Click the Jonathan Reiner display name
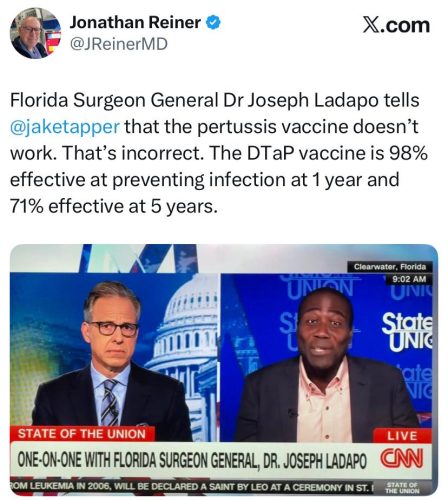Viewport: 448px width, 500px height. pos(135,23)
